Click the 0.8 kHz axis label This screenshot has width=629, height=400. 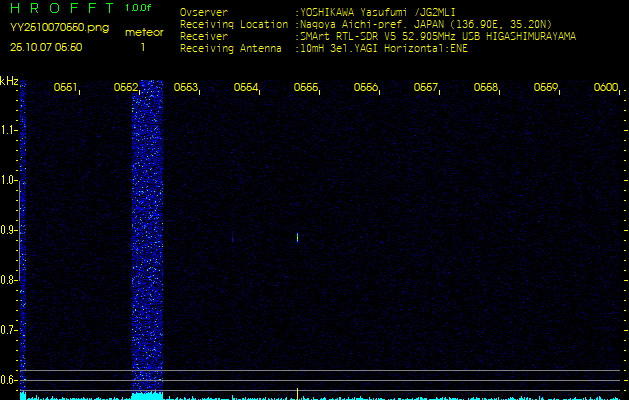pos(8,280)
